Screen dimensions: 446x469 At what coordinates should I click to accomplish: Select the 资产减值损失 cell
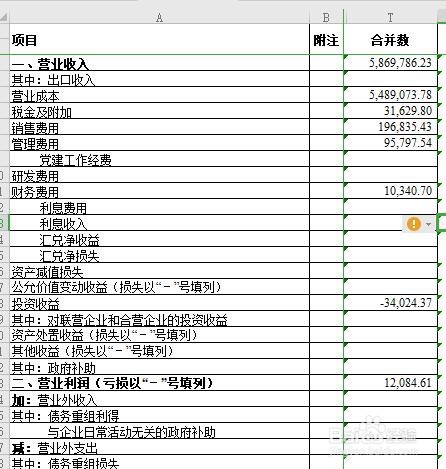(160, 271)
